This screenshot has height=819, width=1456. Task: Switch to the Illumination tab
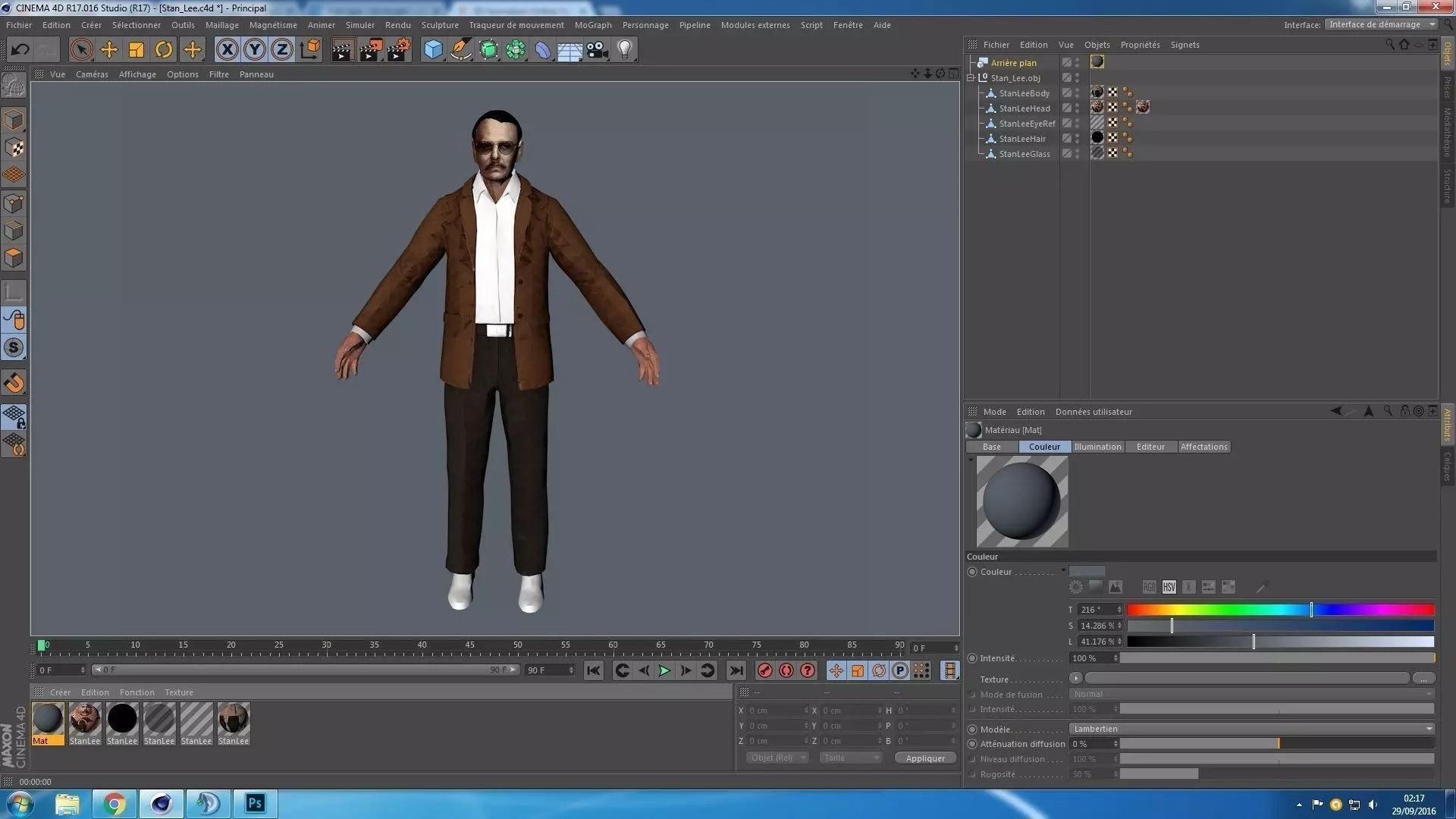click(x=1097, y=447)
